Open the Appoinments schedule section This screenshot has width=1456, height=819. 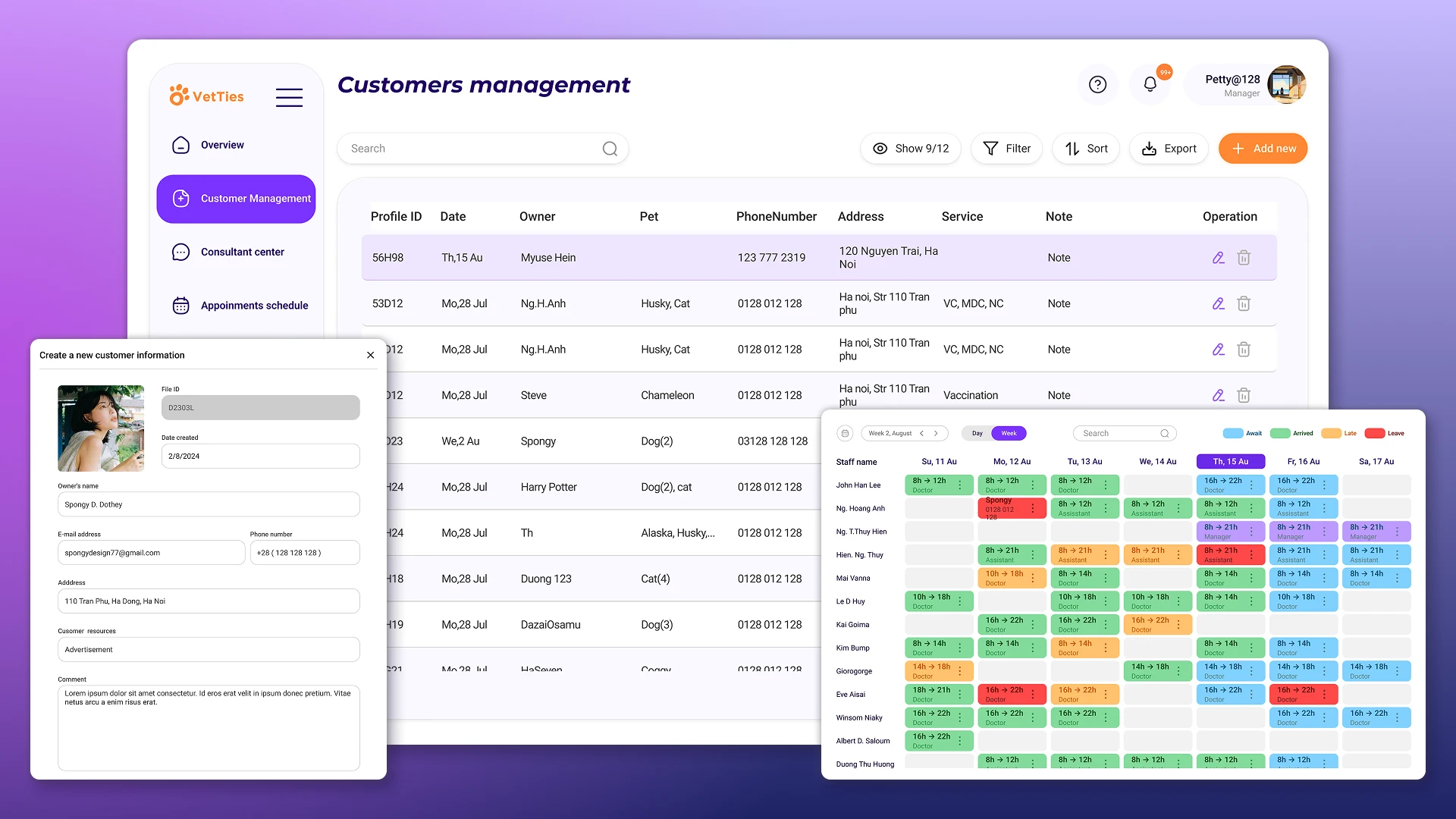tap(254, 305)
